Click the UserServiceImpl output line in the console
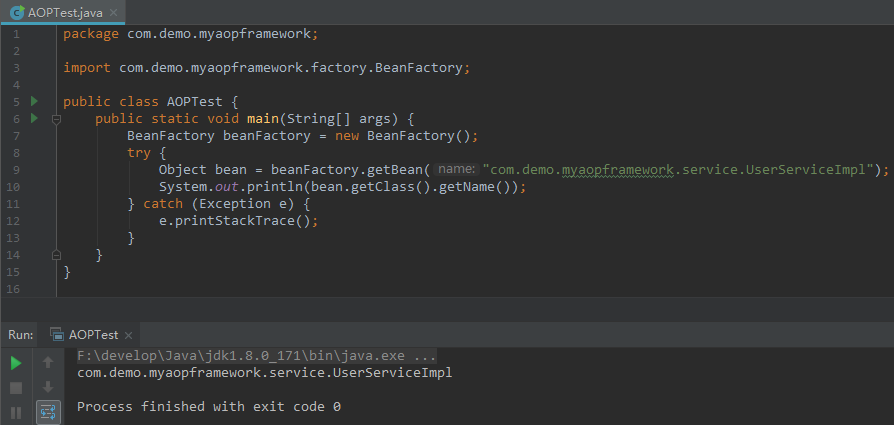 [x=265, y=374]
